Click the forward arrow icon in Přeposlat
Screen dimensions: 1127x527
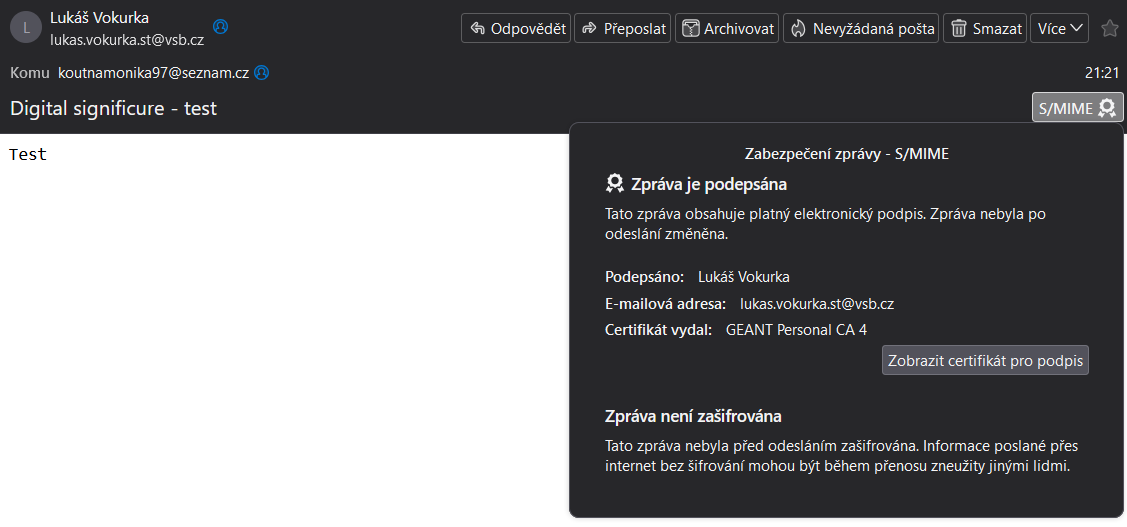589,29
